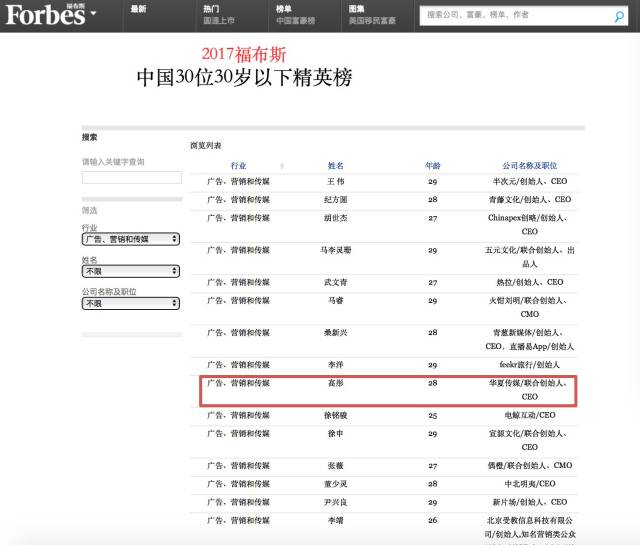
Task: Open the arrow menu beside Forbes logo
Action: (x=93, y=15)
